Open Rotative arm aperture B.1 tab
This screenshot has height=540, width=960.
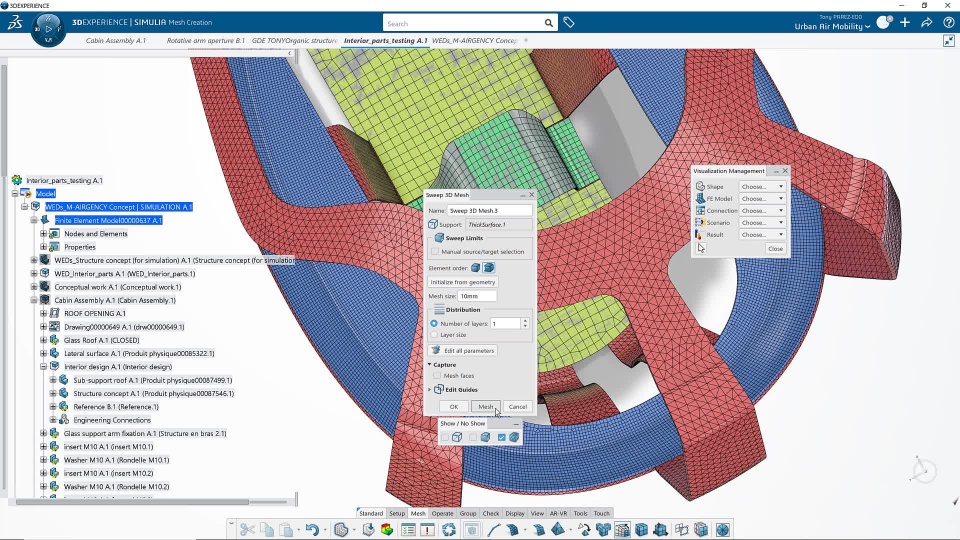coord(206,40)
